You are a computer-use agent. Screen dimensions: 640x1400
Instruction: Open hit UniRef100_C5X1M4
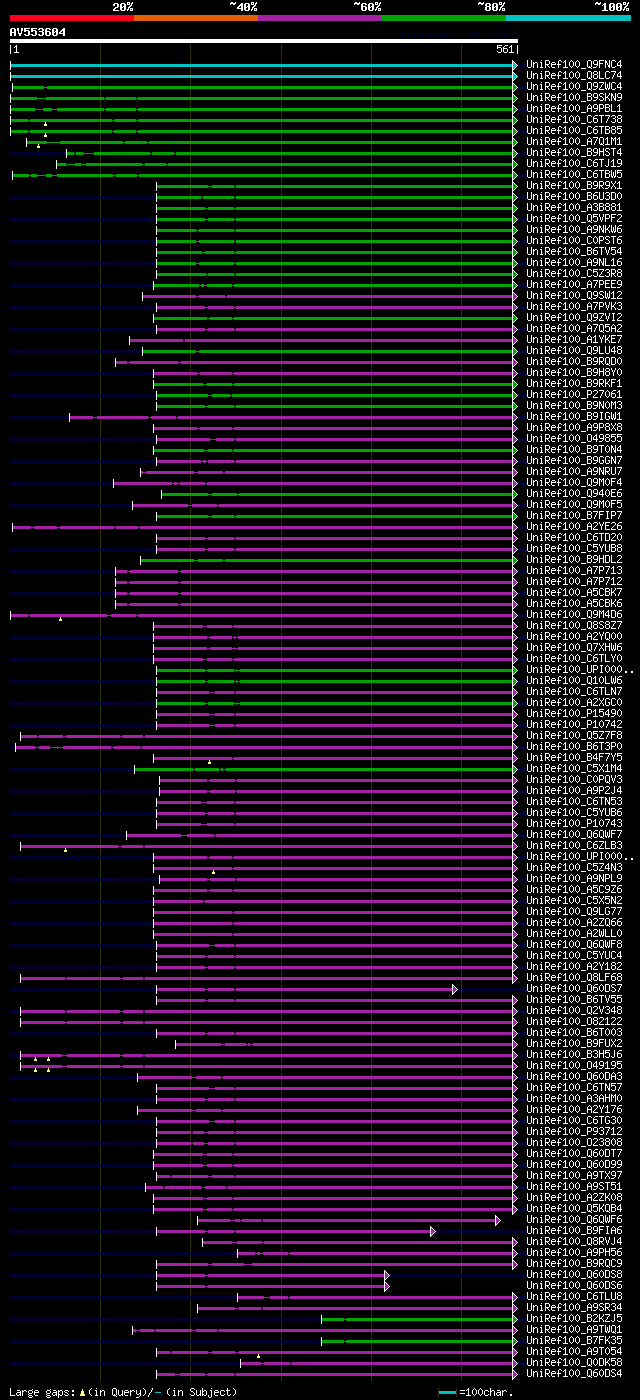point(574,769)
